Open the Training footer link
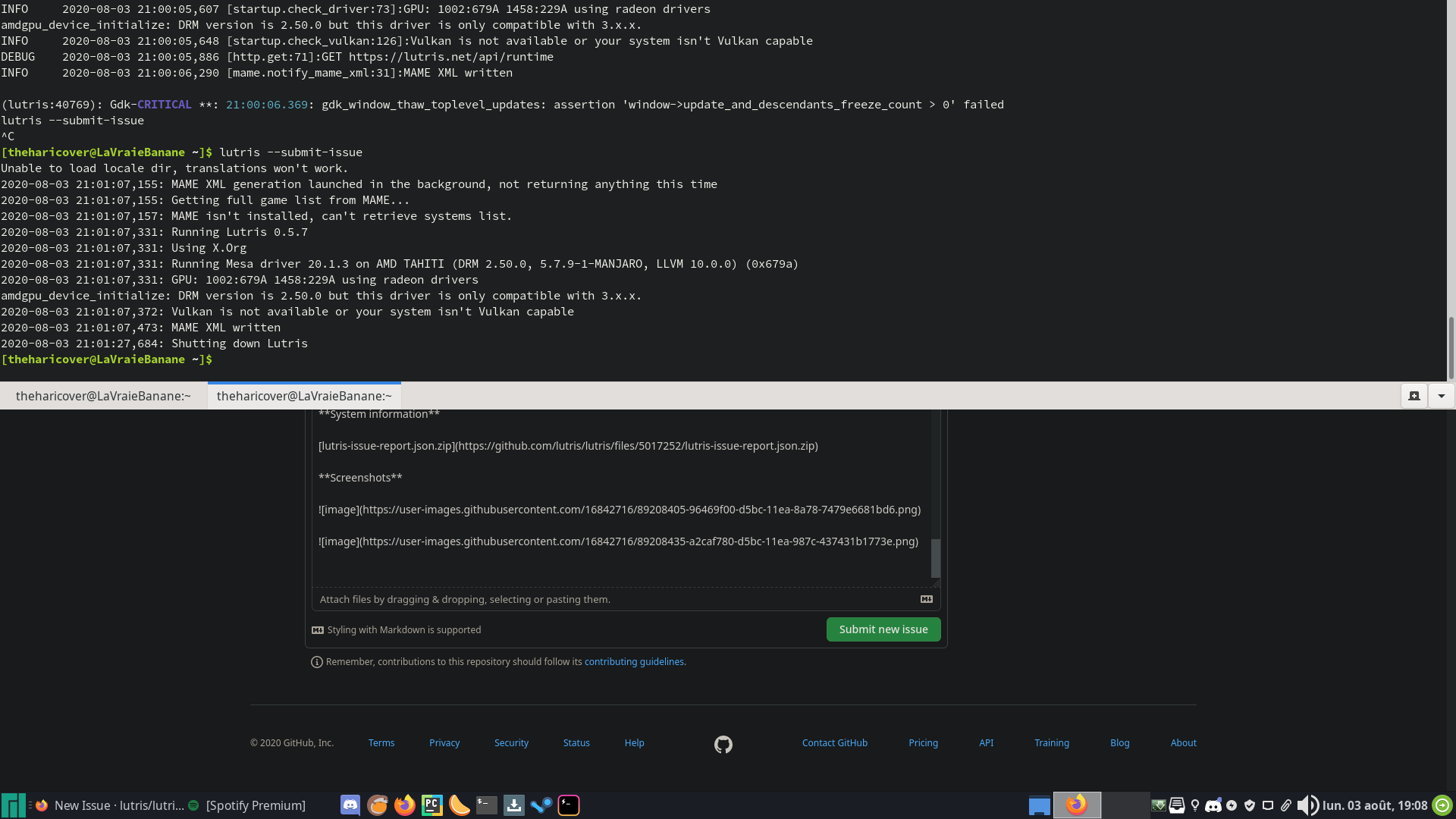Viewport: 1456px width, 819px height. point(1052,743)
